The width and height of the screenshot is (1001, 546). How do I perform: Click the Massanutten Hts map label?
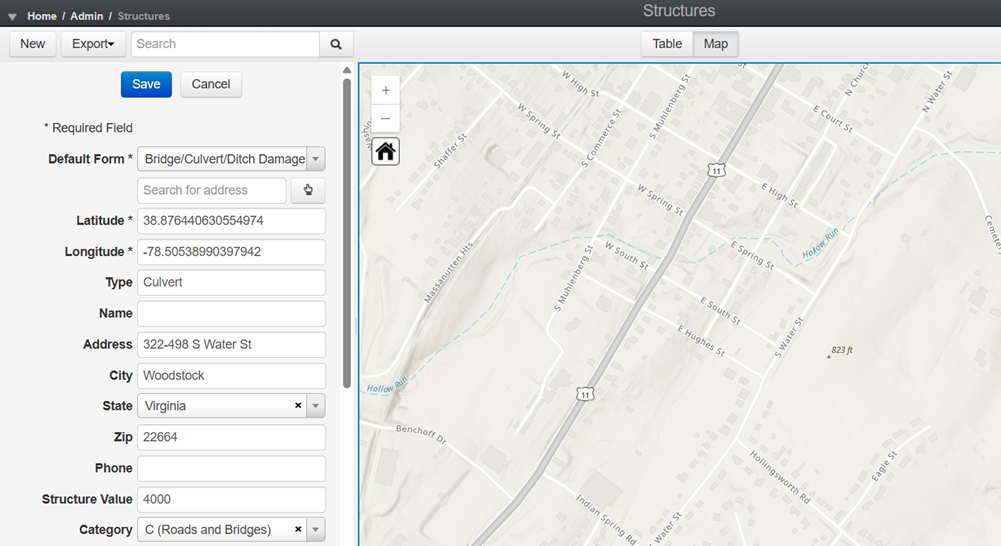click(x=449, y=271)
